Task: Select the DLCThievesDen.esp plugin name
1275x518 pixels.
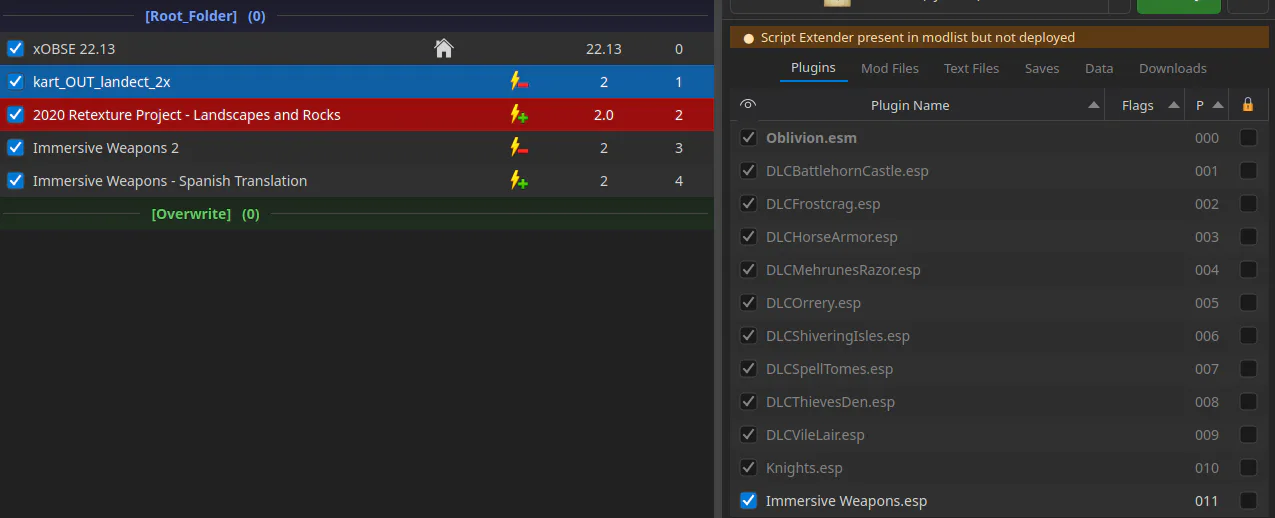Action: [x=830, y=402]
